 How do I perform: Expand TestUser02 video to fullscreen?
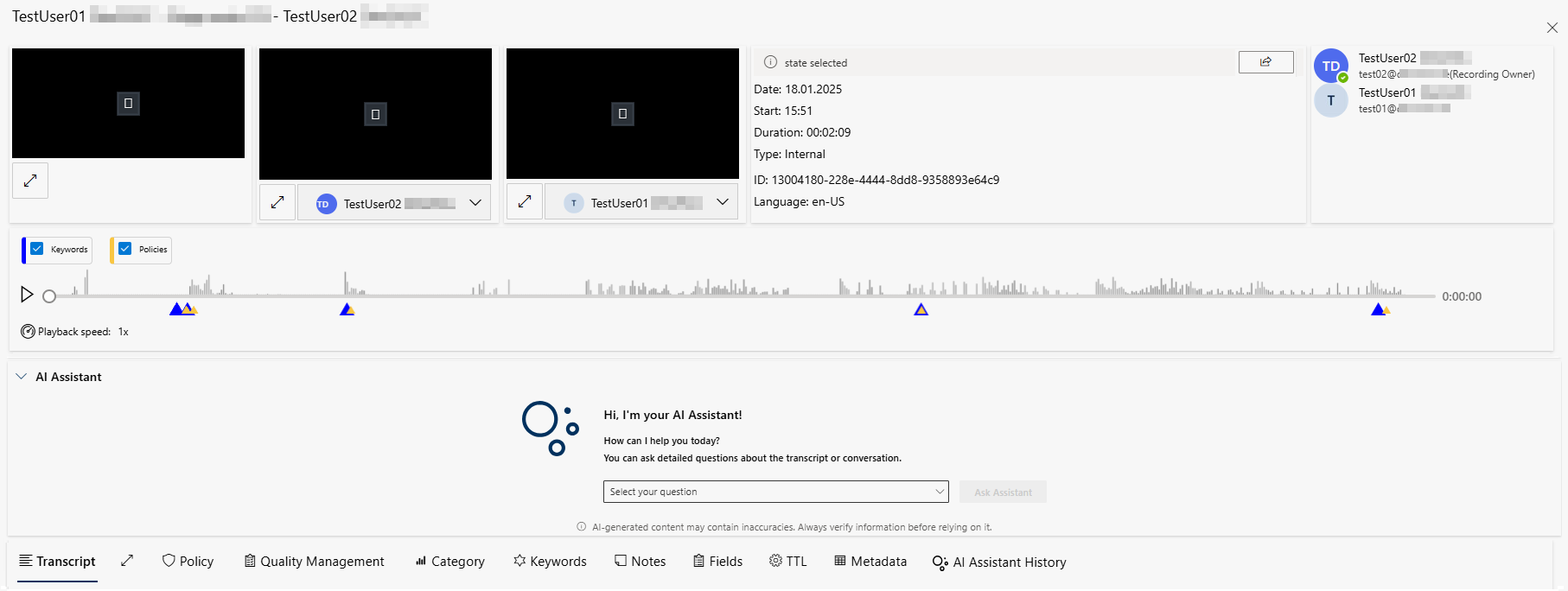tap(277, 202)
